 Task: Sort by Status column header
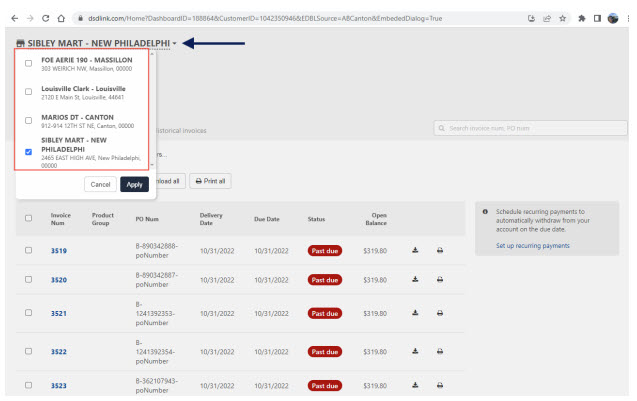tap(316, 219)
